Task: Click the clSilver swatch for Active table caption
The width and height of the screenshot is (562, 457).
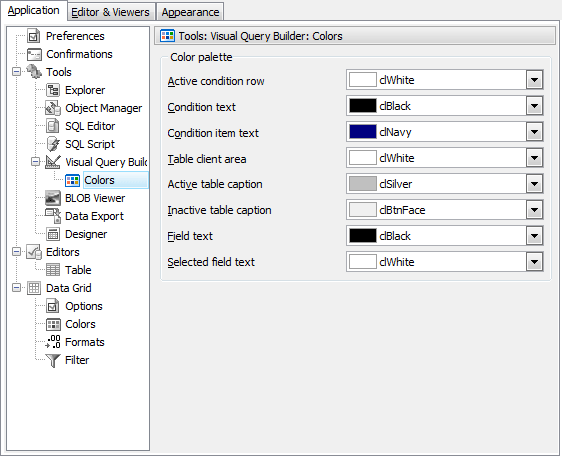Action: click(x=362, y=184)
